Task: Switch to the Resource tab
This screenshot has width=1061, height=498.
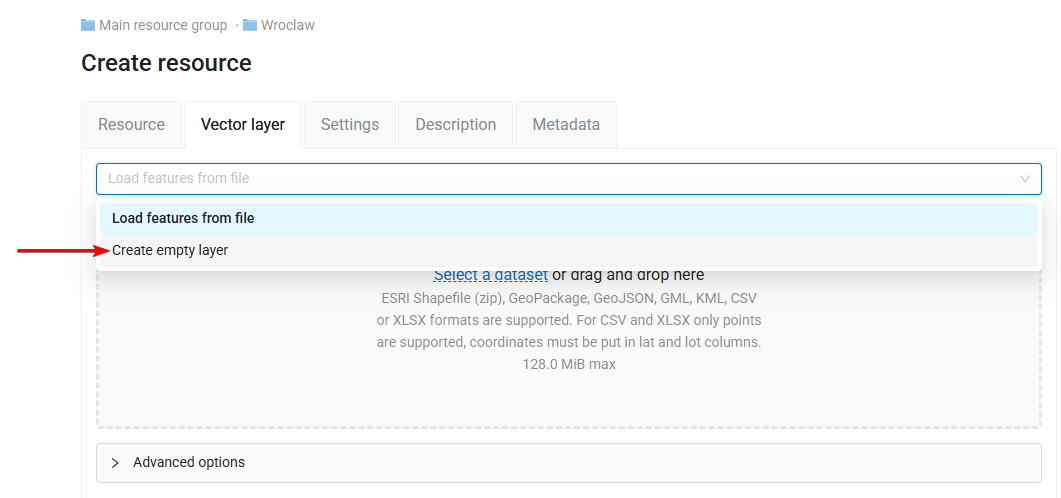Action: (x=131, y=125)
